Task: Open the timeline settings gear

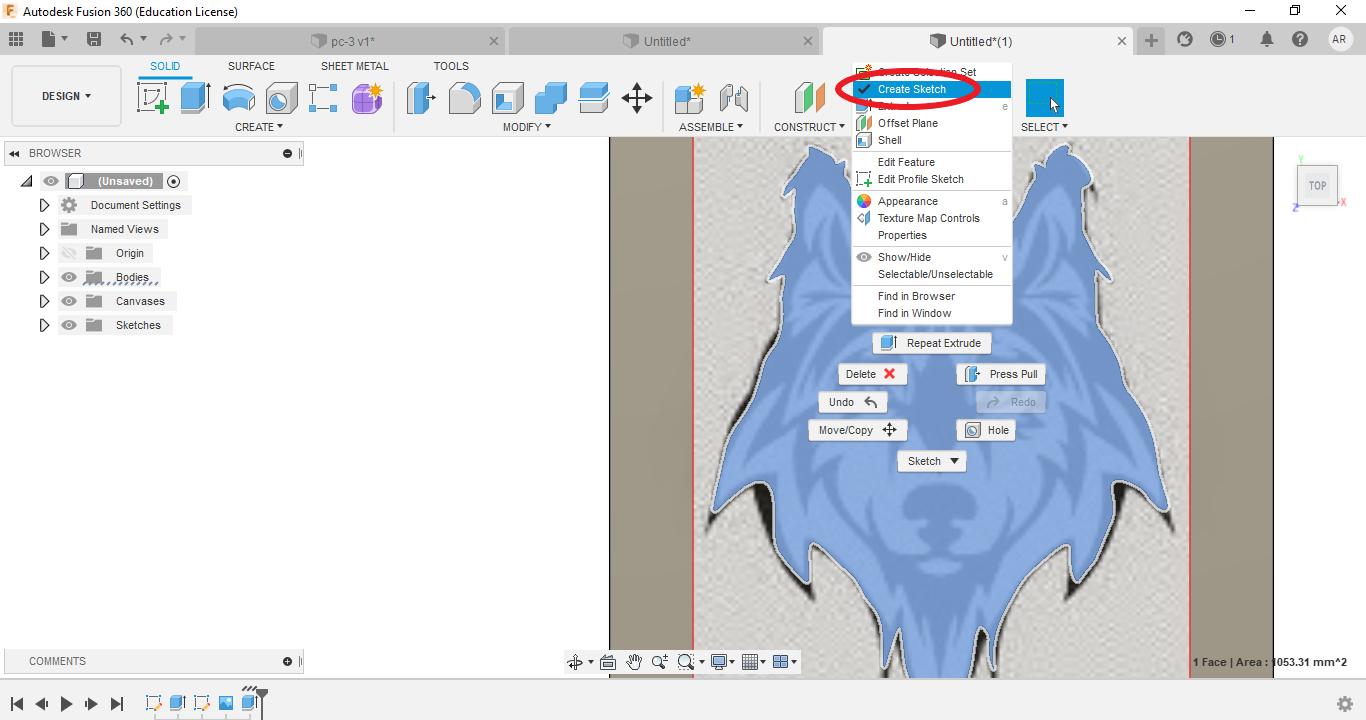Action: [1345, 704]
